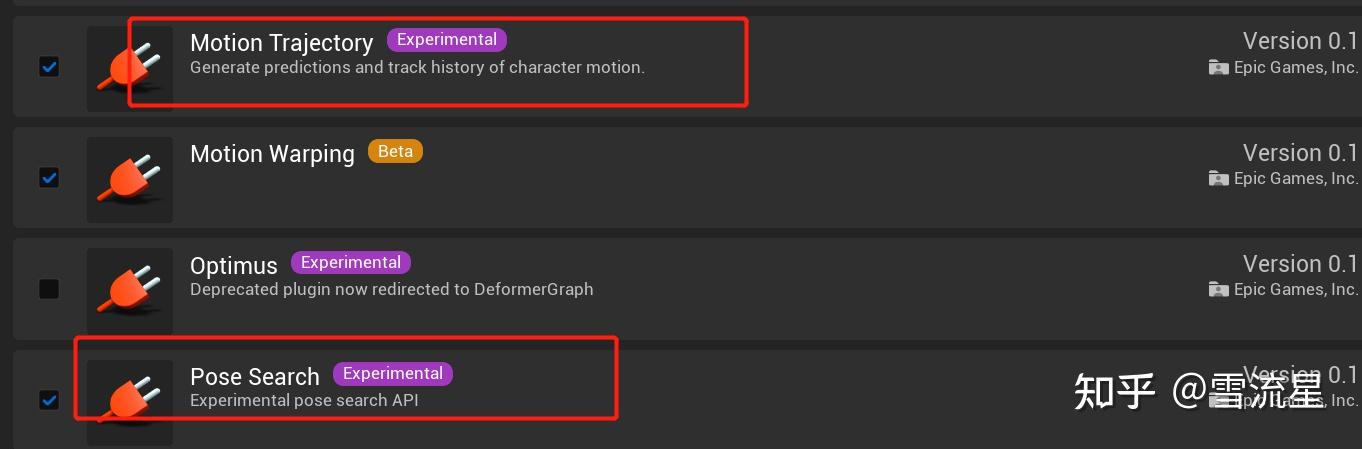Click the Epic Games folder icon for Motion Warping
Screen dimensions: 1362x449
pyautogui.click(x=1218, y=179)
